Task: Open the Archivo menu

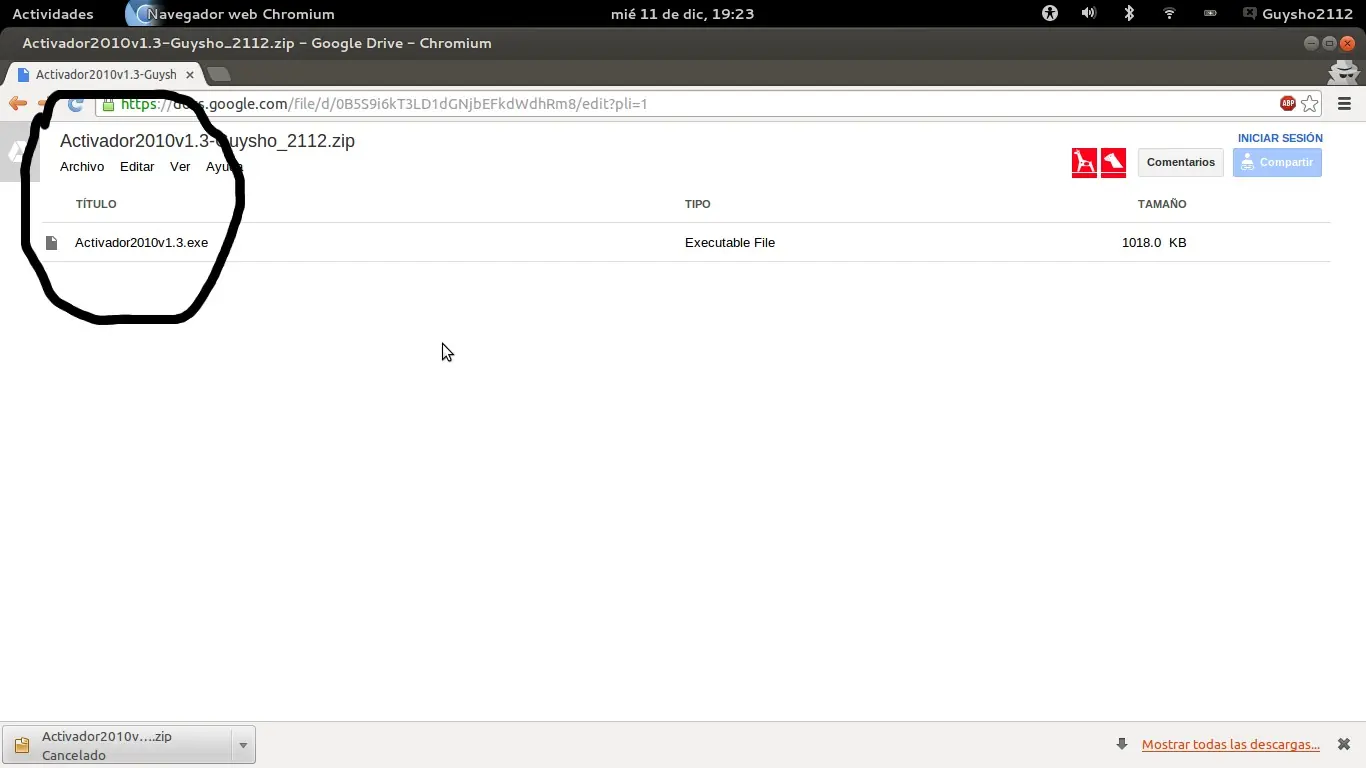Action: pyautogui.click(x=82, y=167)
